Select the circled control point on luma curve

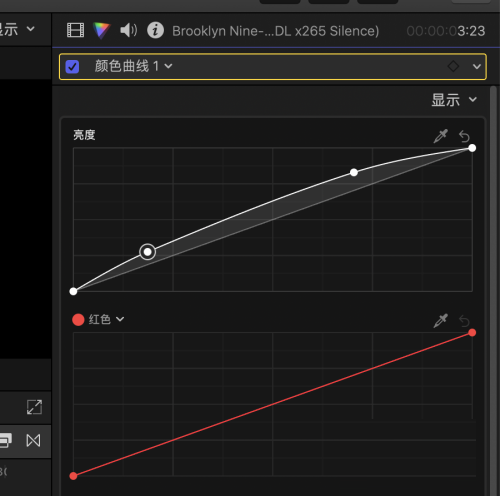(x=147, y=252)
